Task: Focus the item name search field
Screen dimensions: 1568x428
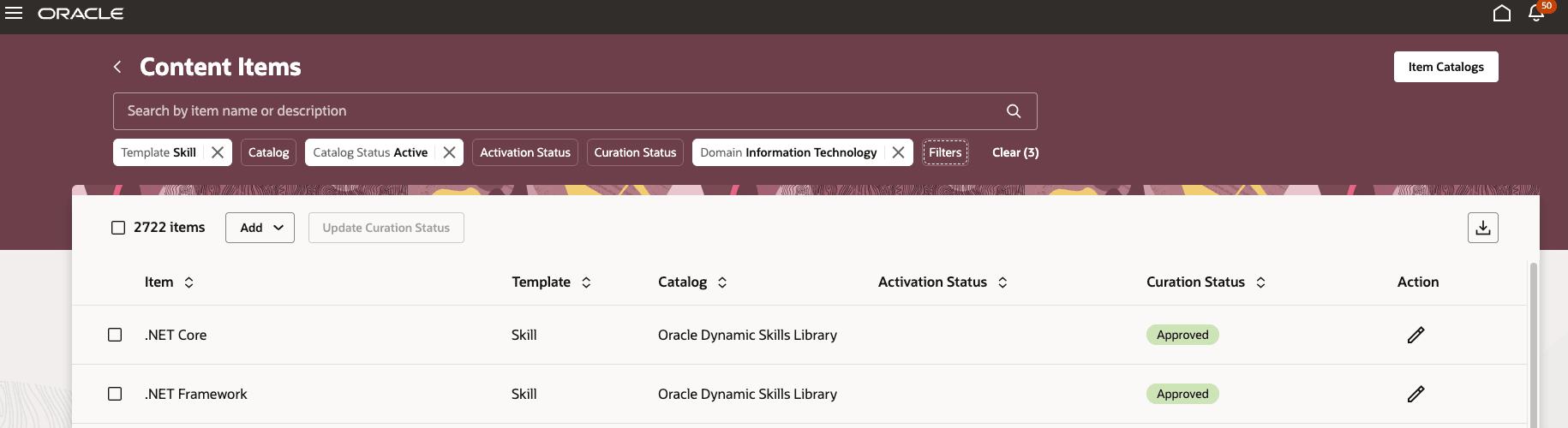Action: pos(557,111)
